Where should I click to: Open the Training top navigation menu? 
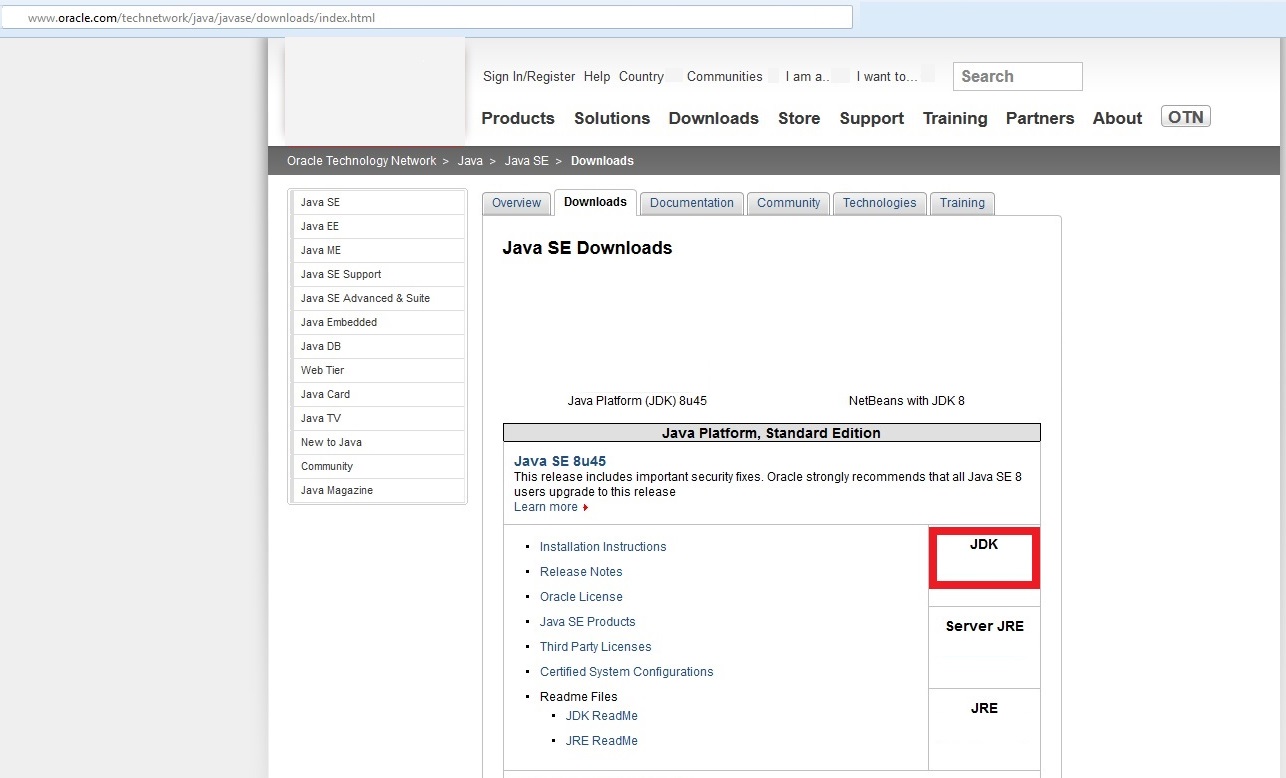point(955,118)
